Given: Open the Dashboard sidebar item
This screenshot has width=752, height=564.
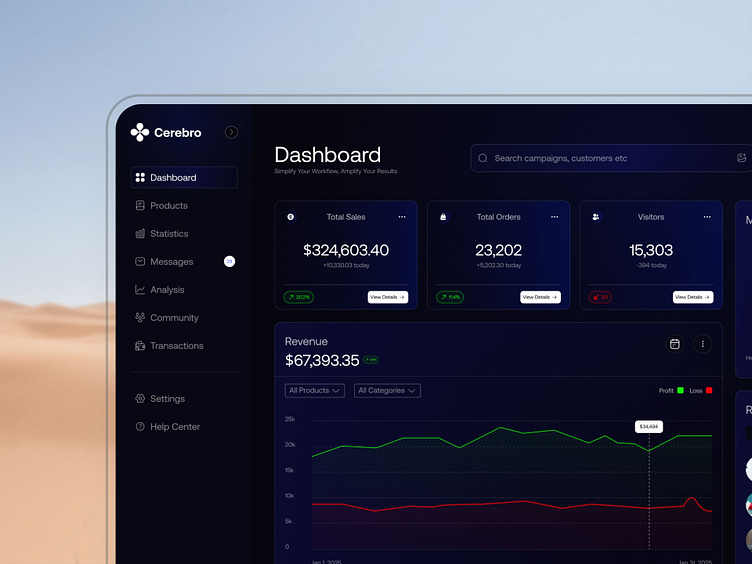Looking at the screenshot, I should [184, 177].
